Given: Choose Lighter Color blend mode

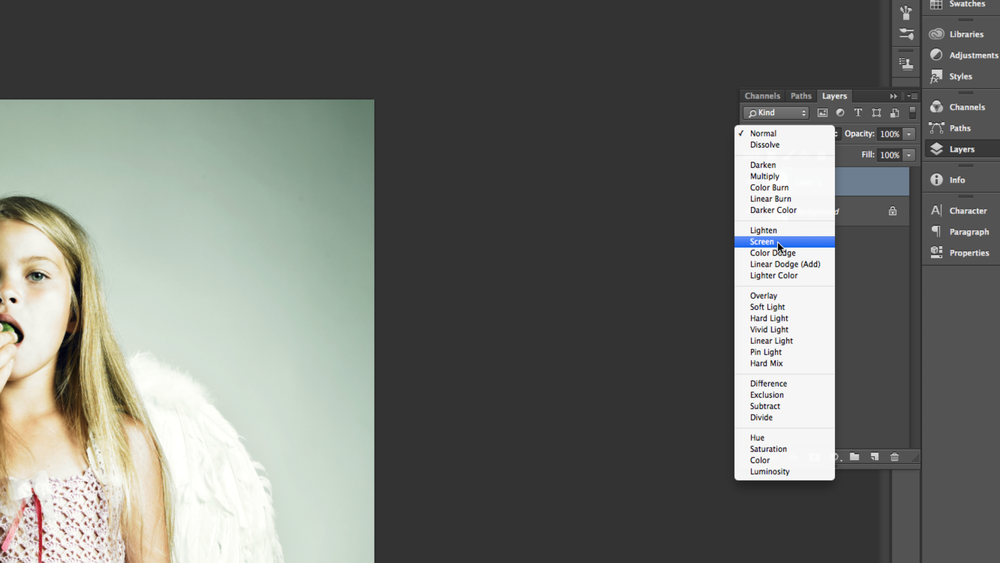Looking at the screenshot, I should (x=784, y=275).
